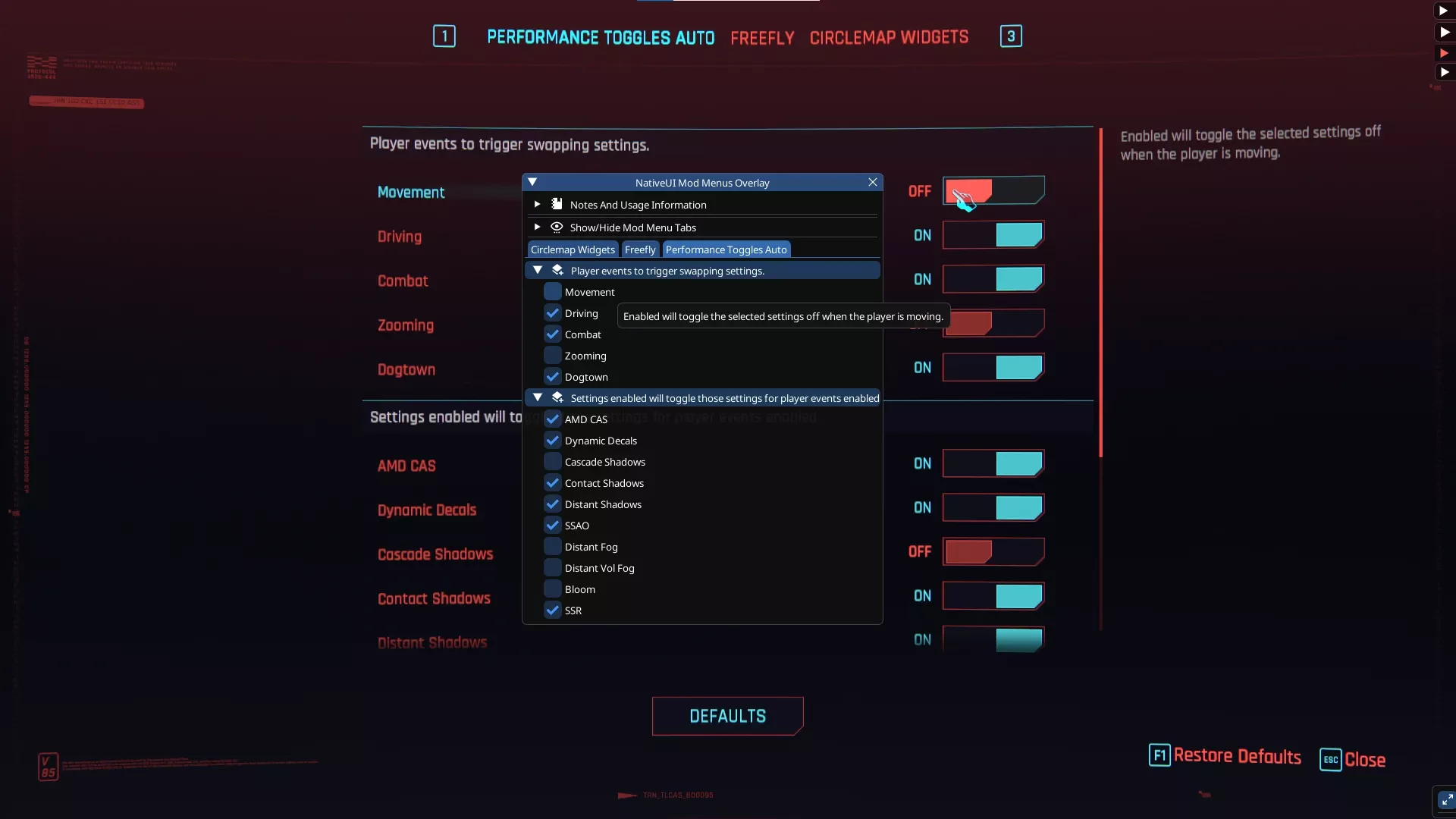The image size is (1456, 819).
Task: Expand the Show/Hide Mod Menu Tabs section
Action: tap(538, 227)
